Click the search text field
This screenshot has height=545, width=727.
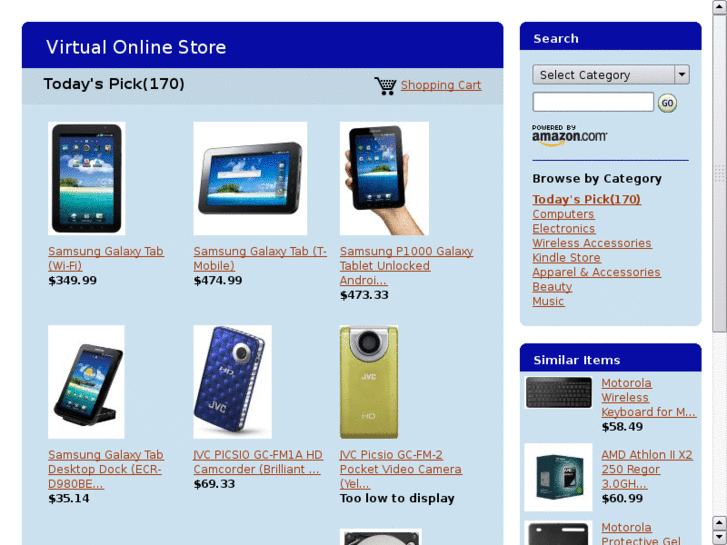593,102
